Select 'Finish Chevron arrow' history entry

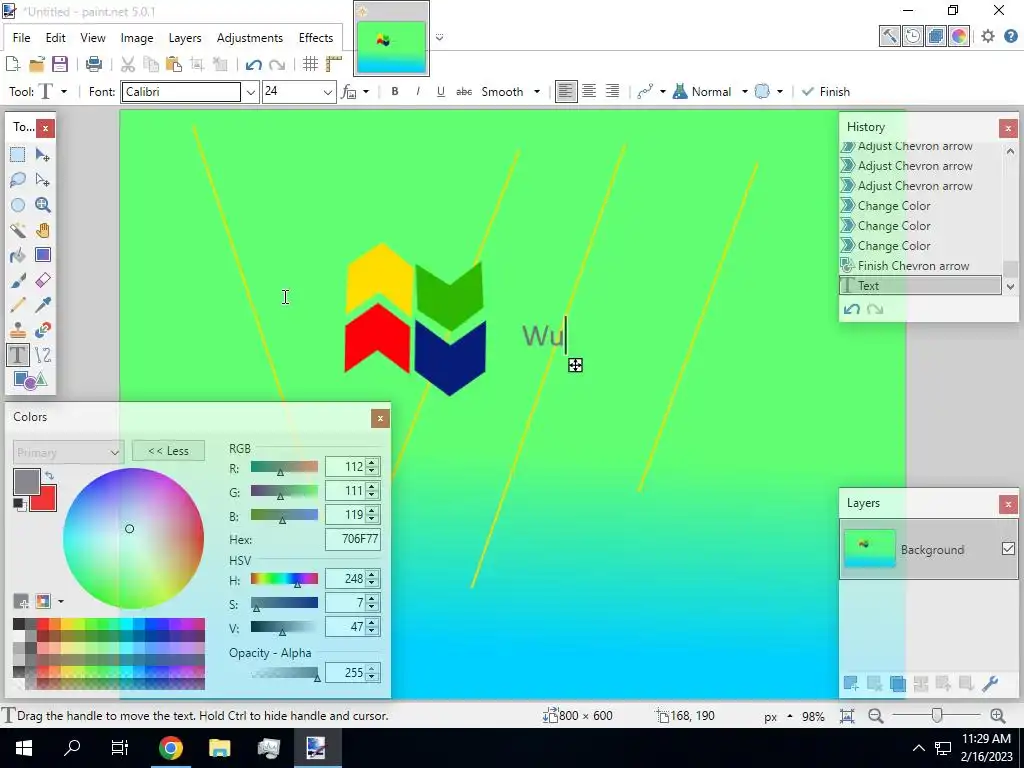920,266
